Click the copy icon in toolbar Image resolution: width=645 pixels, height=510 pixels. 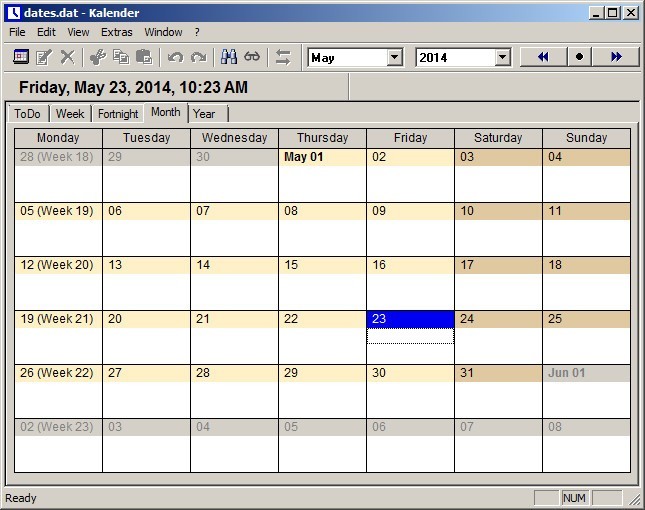pyautogui.click(x=121, y=57)
